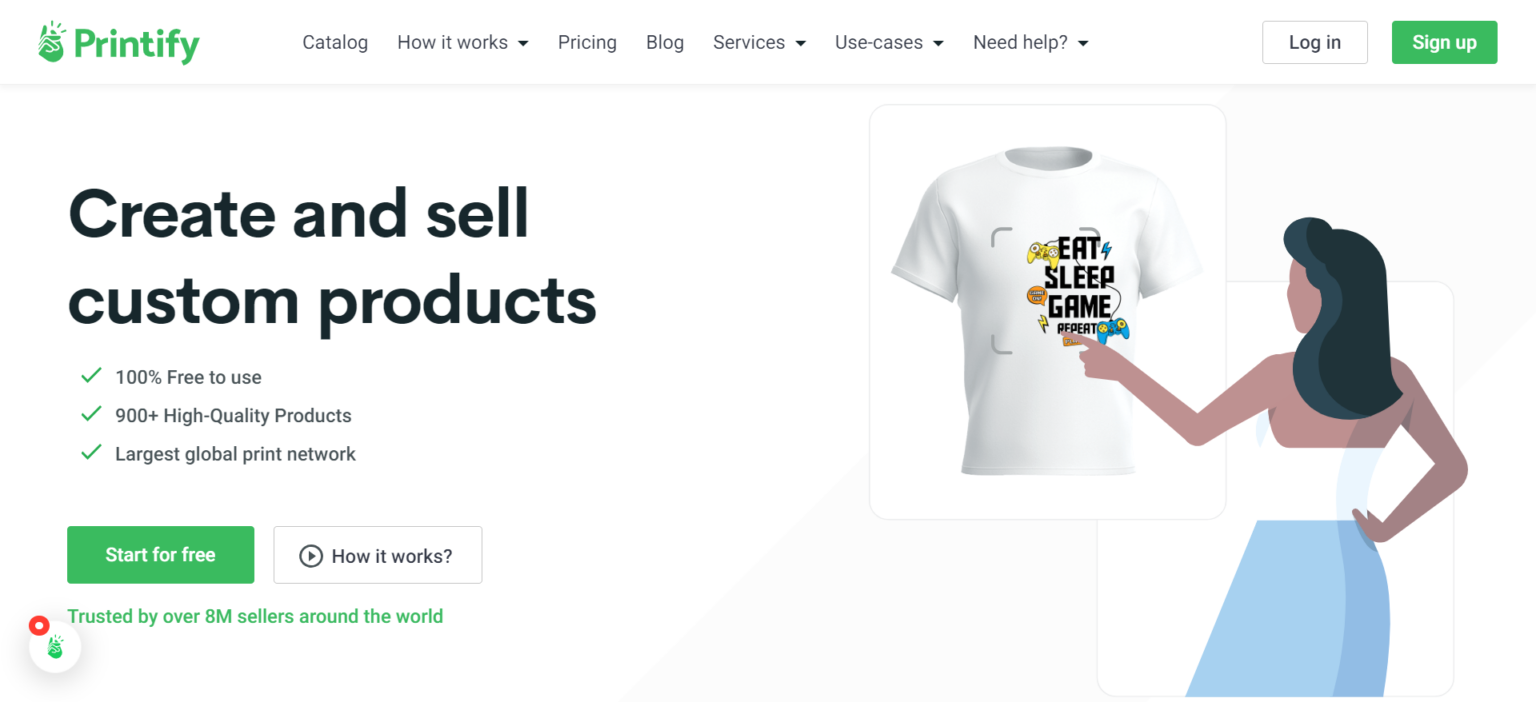Click the "Trusted by over 8M sellers" text link
This screenshot has height=702, width=1536.
[255, 616]
